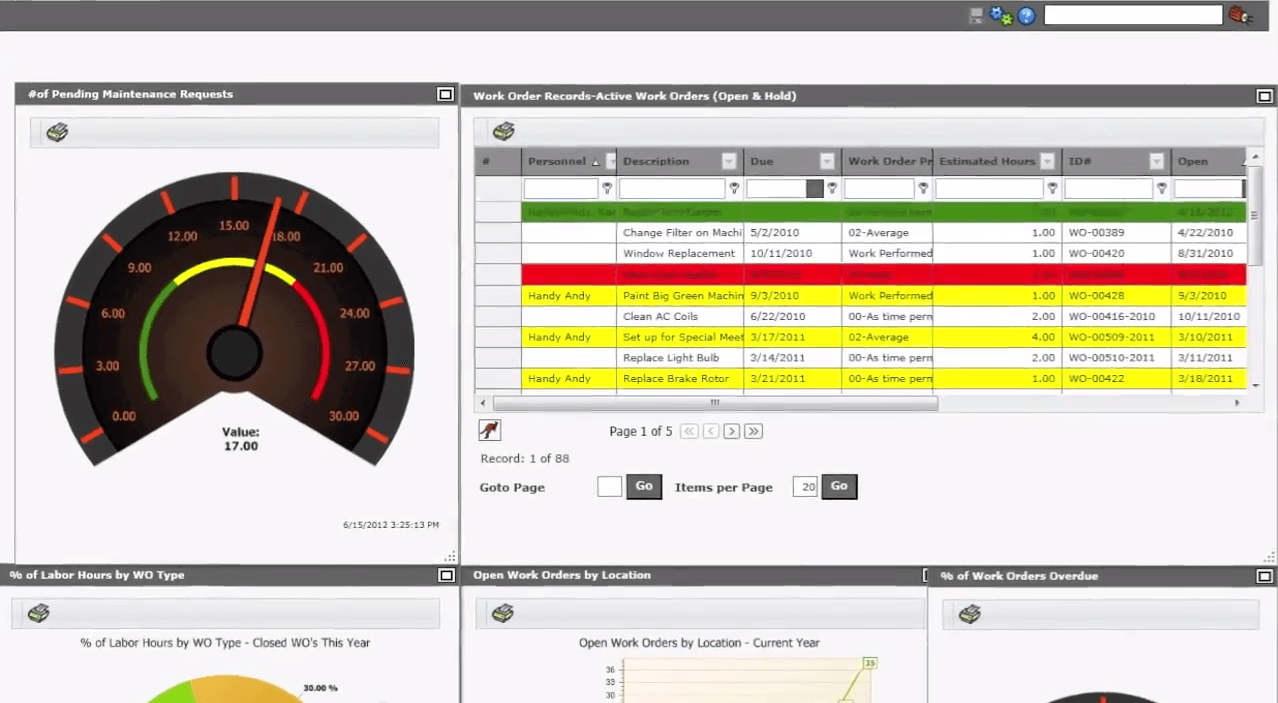Print the % of Labor Hours panel

point(38,613)
